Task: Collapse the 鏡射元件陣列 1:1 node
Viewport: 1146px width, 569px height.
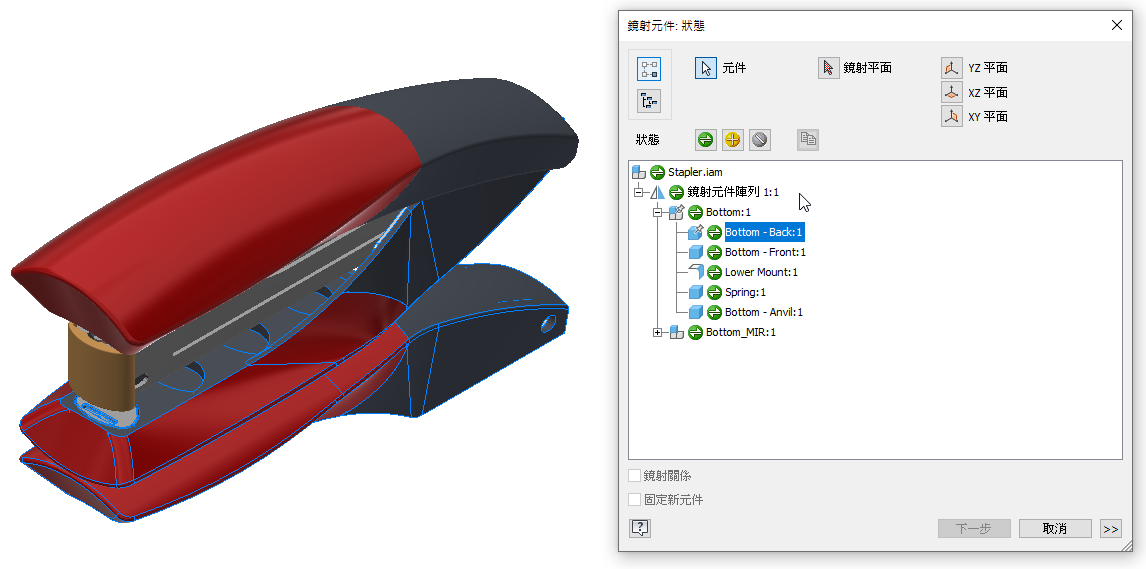Action: coord(639,192)
